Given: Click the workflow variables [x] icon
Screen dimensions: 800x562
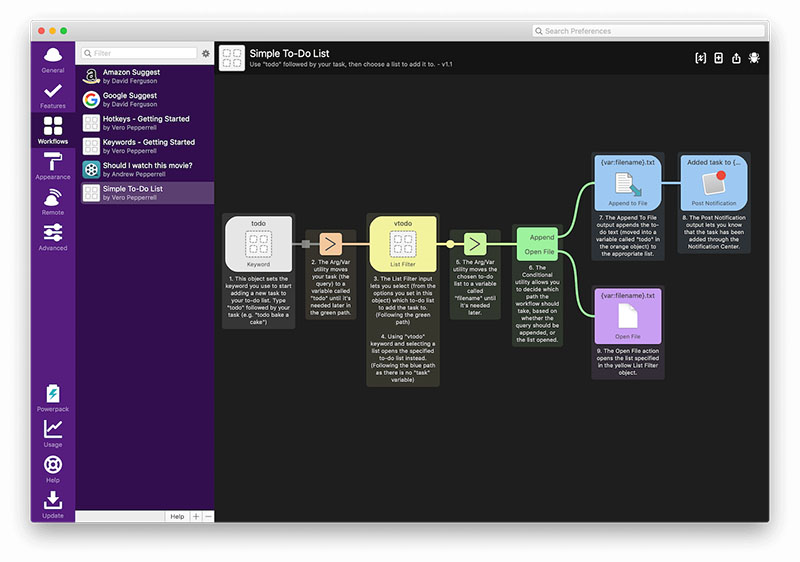Looking at the screenshot, I should pyautogui.click(x=701, y=58).
